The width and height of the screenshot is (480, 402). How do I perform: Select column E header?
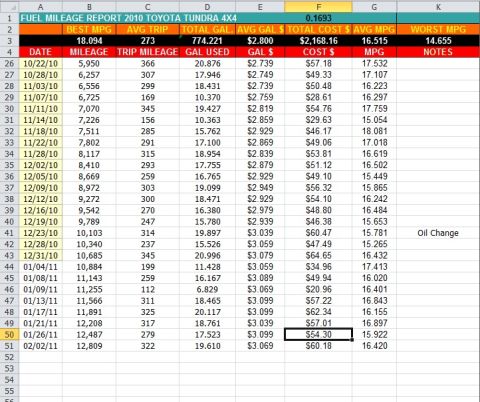tap(260, 7)
